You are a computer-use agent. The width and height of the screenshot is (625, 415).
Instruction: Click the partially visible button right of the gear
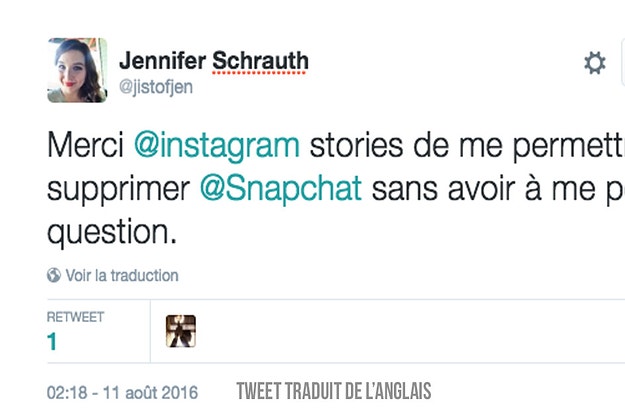[620, 64]
